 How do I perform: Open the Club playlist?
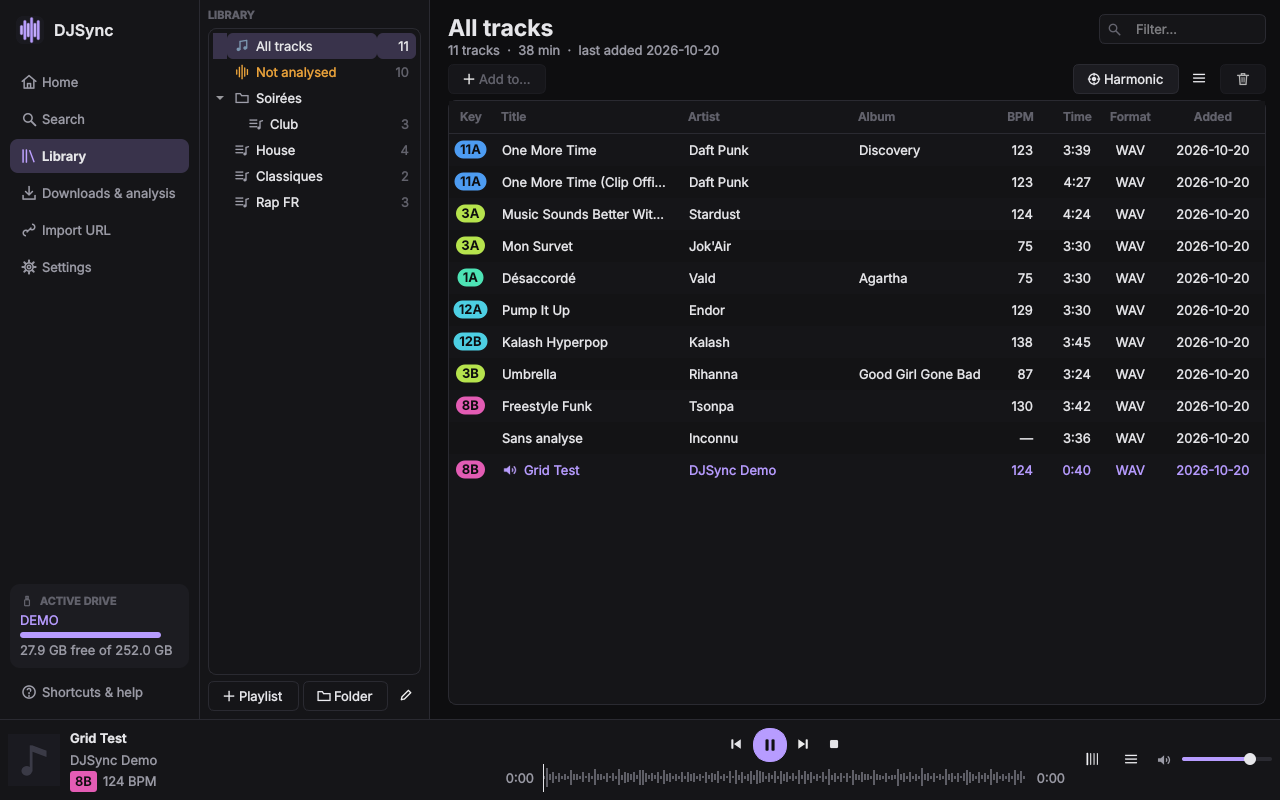click(x=314, y=124)
